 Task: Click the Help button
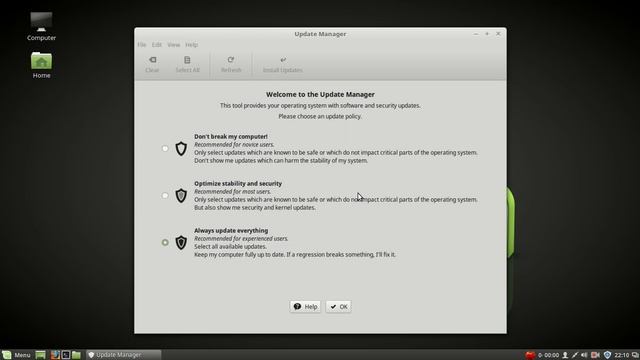coord(305,307)
